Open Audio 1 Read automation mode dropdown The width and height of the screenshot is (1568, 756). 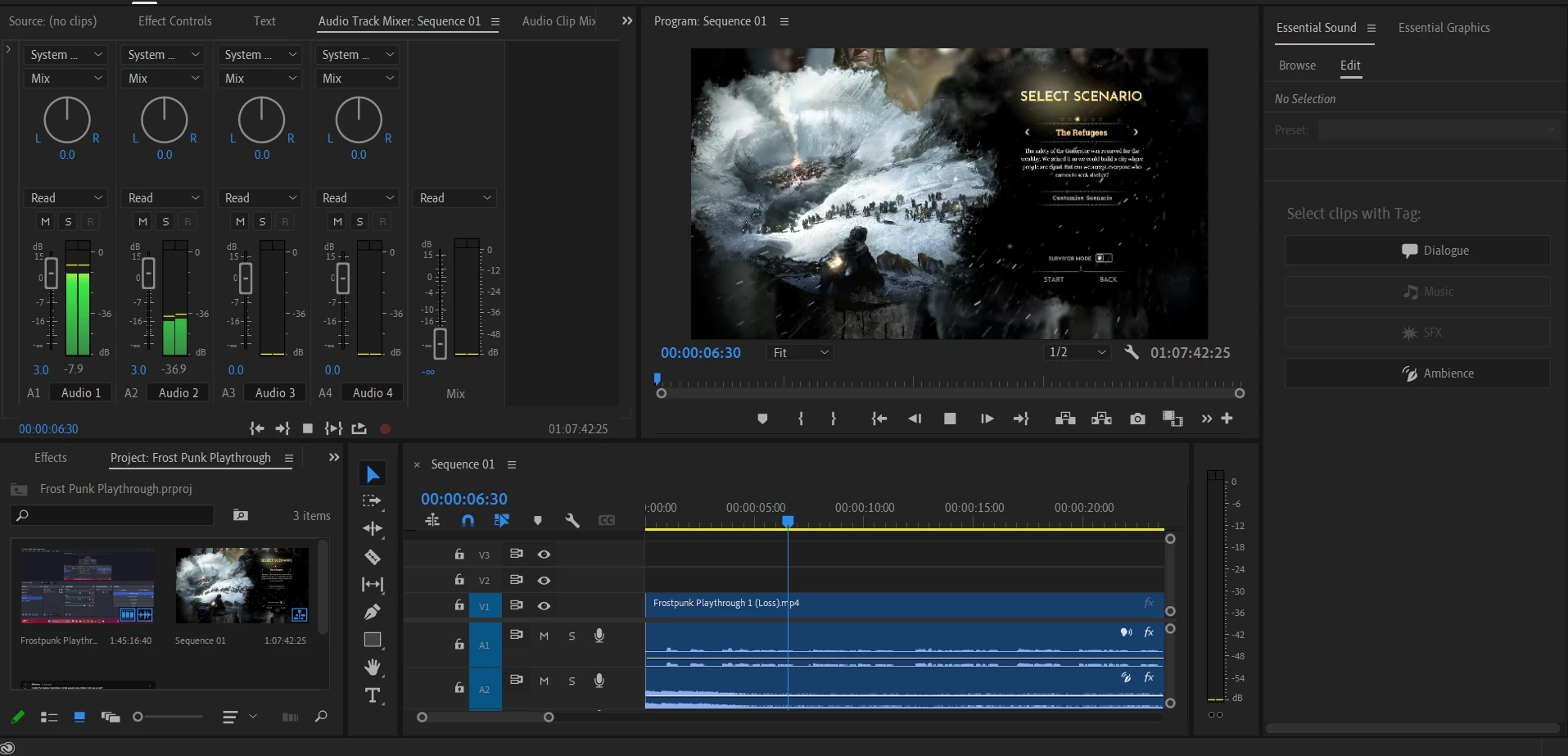(66, 198)
